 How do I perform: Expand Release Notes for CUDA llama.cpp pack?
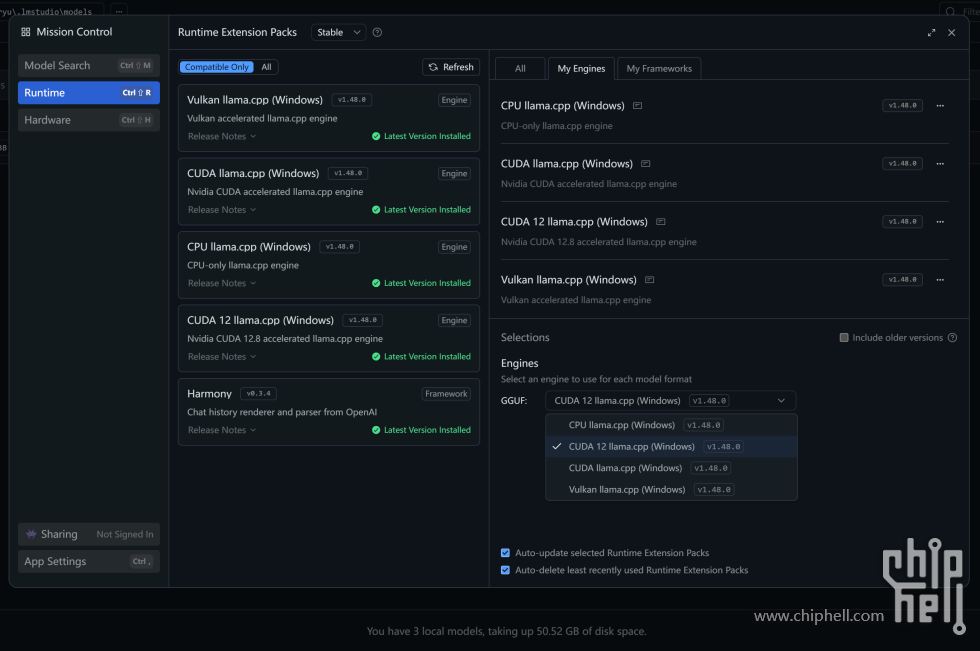pyautogui.click(x=222, y=210)
